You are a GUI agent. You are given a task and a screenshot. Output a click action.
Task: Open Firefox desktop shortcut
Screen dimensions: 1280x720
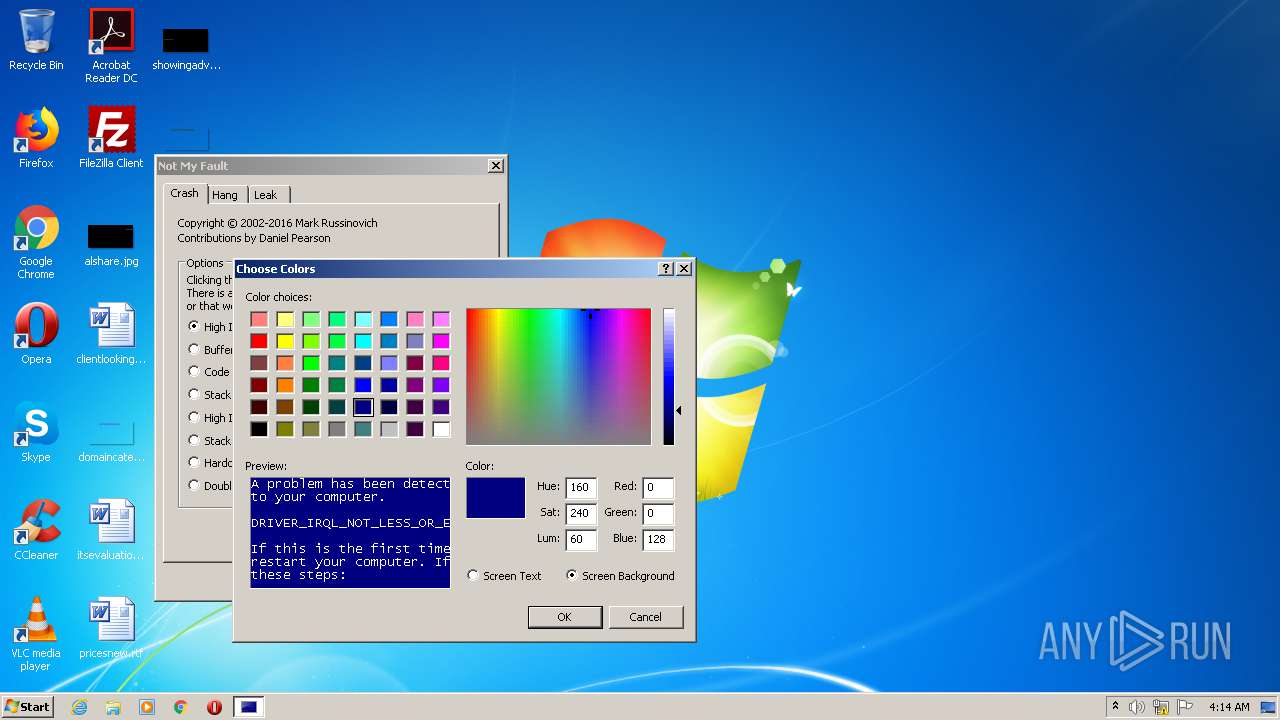tap(36, 138)
